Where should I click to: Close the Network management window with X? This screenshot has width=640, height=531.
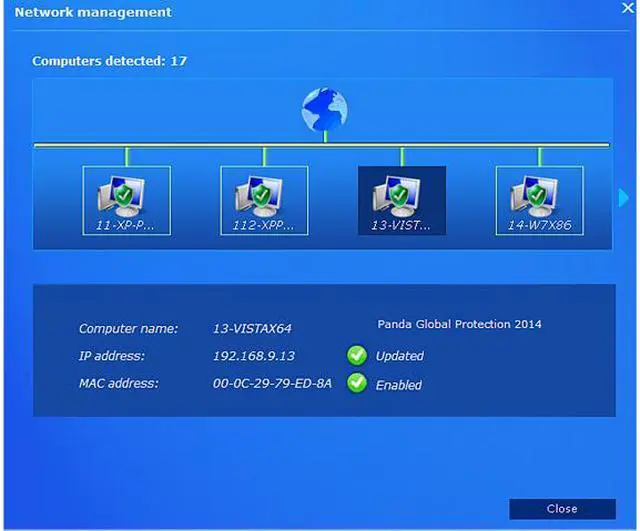[628, 7]
